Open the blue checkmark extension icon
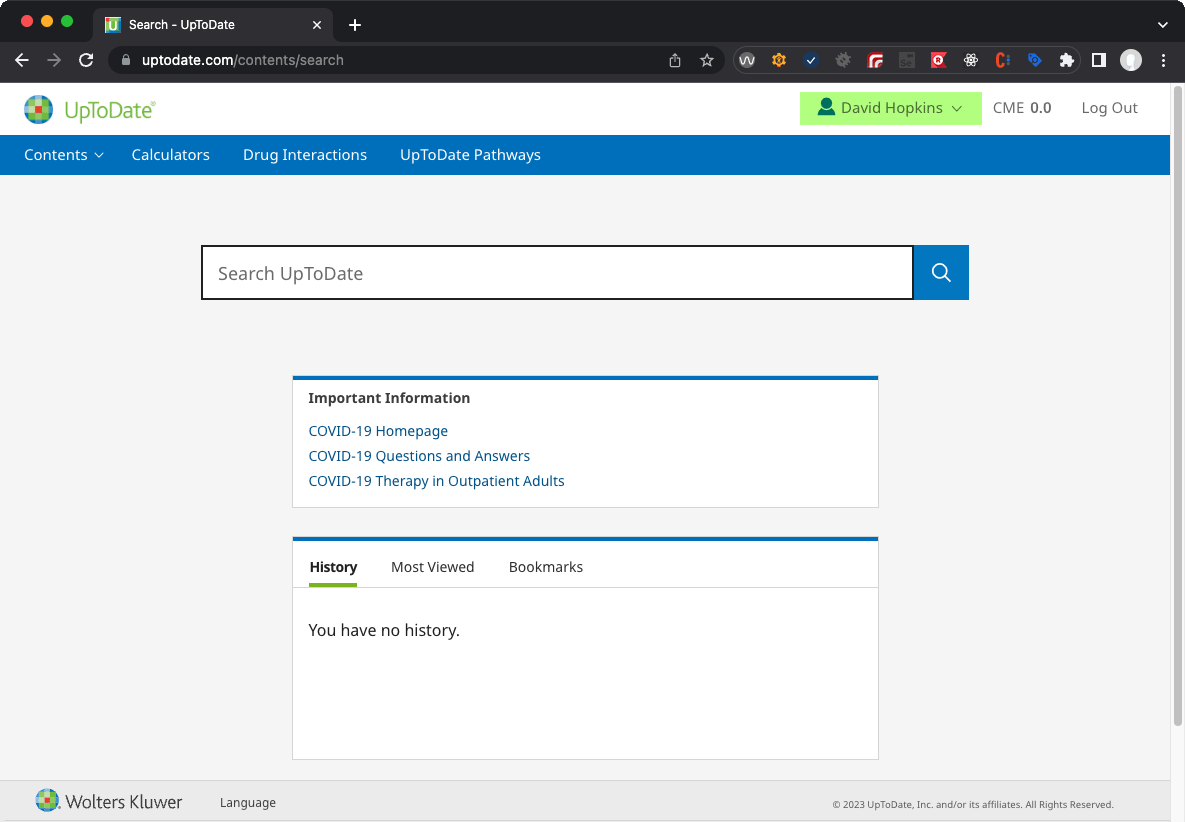This screenshot has height=822, width=1185. point(811,60)
